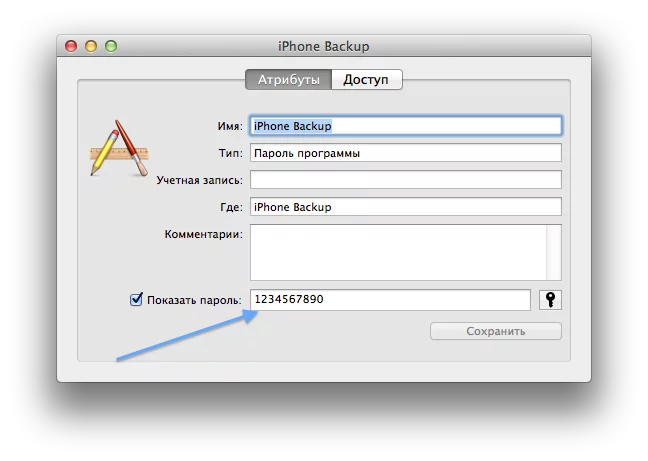
Task: Click the Комментарии label
Action: tap(204, 234)
